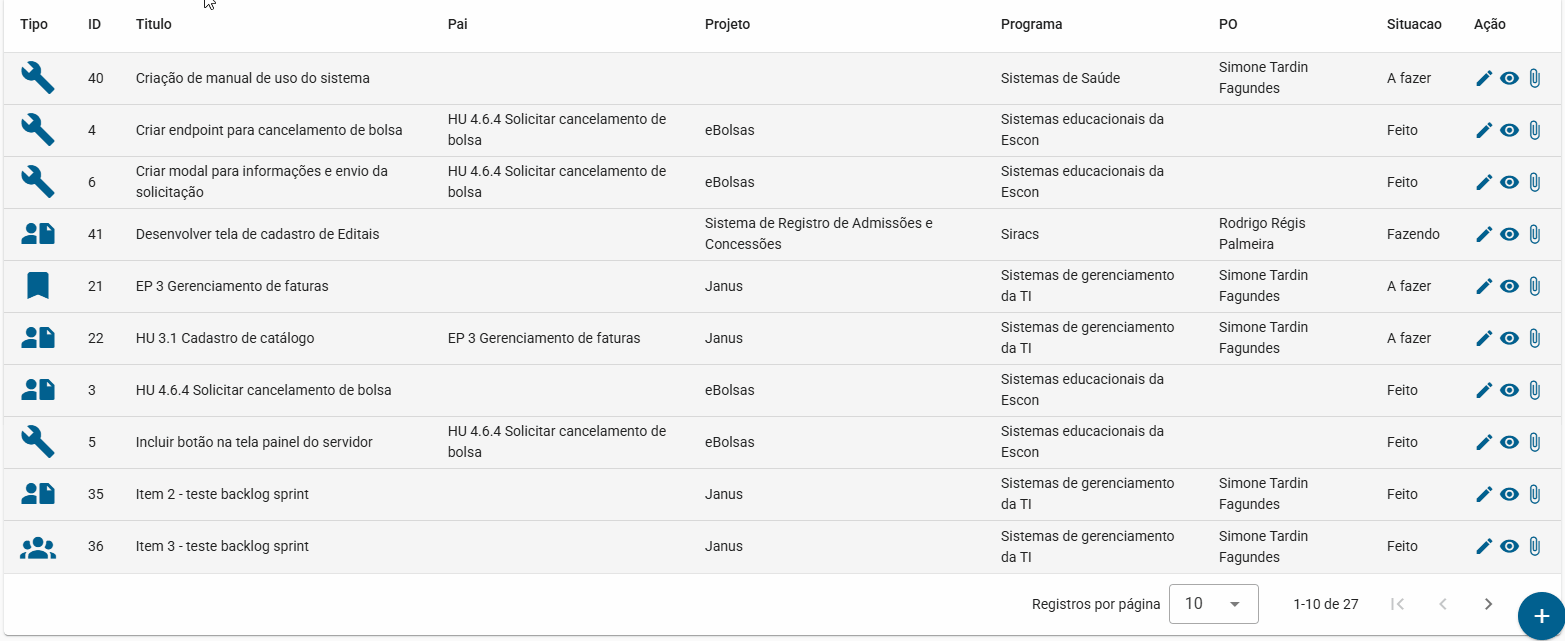Click the pencil icon for item 41
Viewport: 1565px width, 641px height.
pos(1484,234)
